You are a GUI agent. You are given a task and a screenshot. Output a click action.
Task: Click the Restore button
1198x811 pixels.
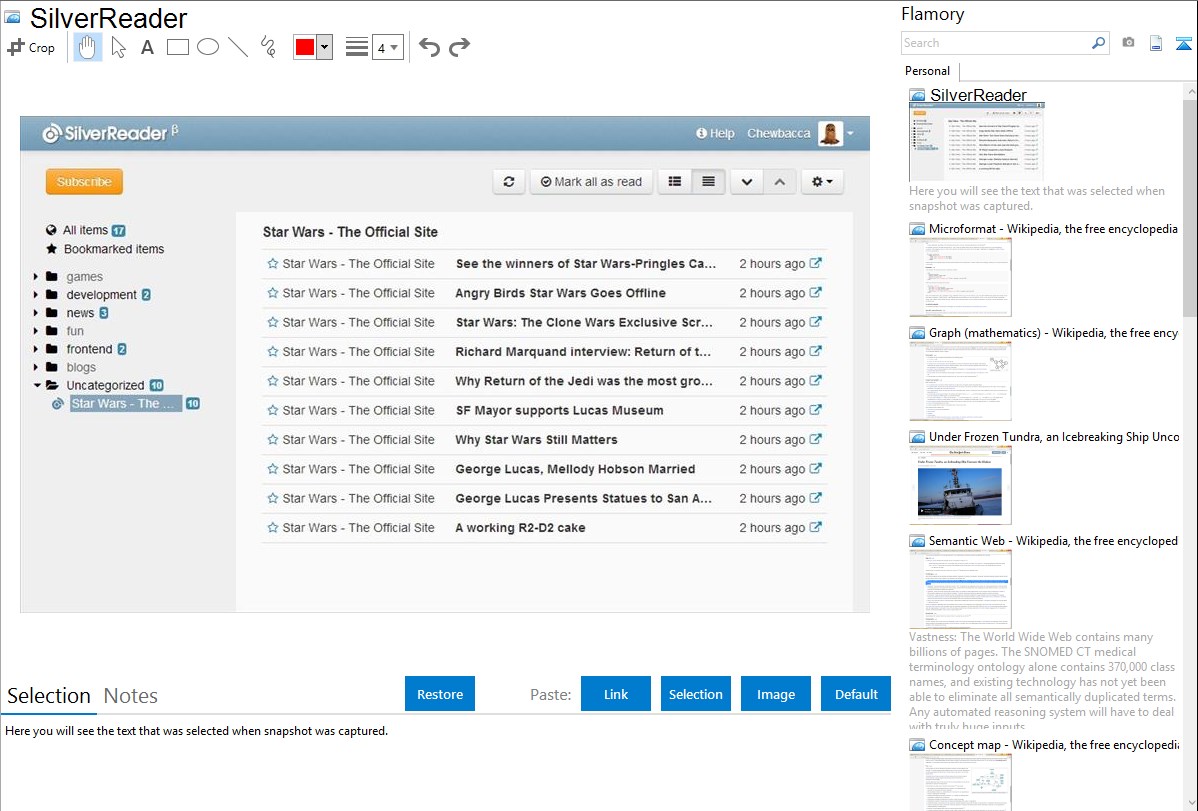point(440,694)
